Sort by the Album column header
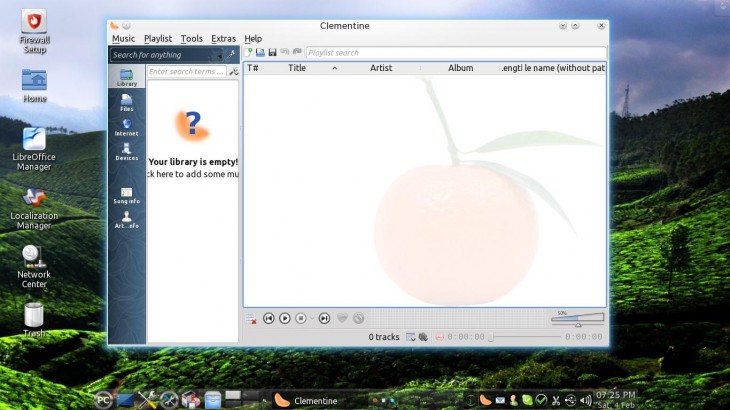730x410 pixels. [x=460, y=68]
